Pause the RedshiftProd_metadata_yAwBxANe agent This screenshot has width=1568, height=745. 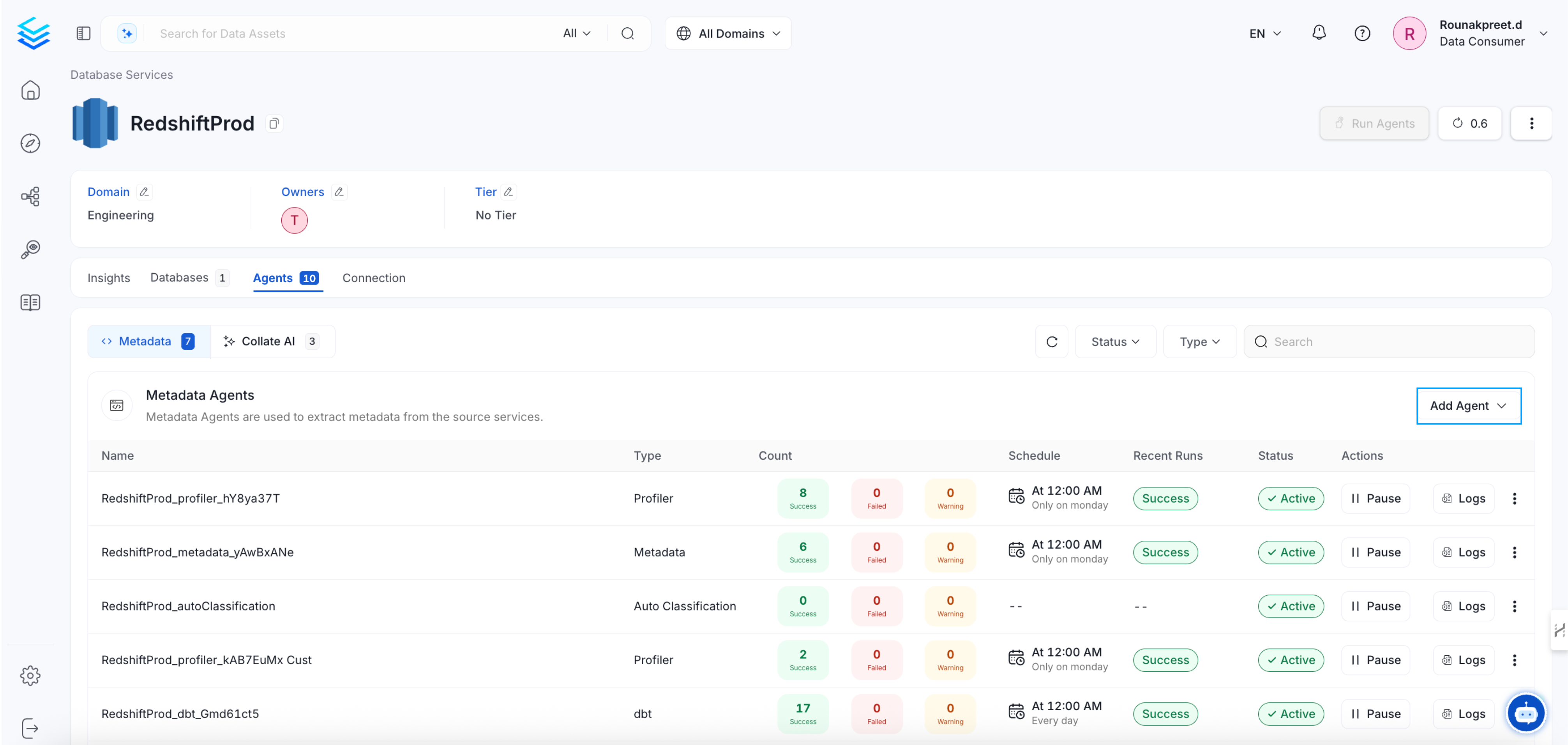tap(1376, 552)
